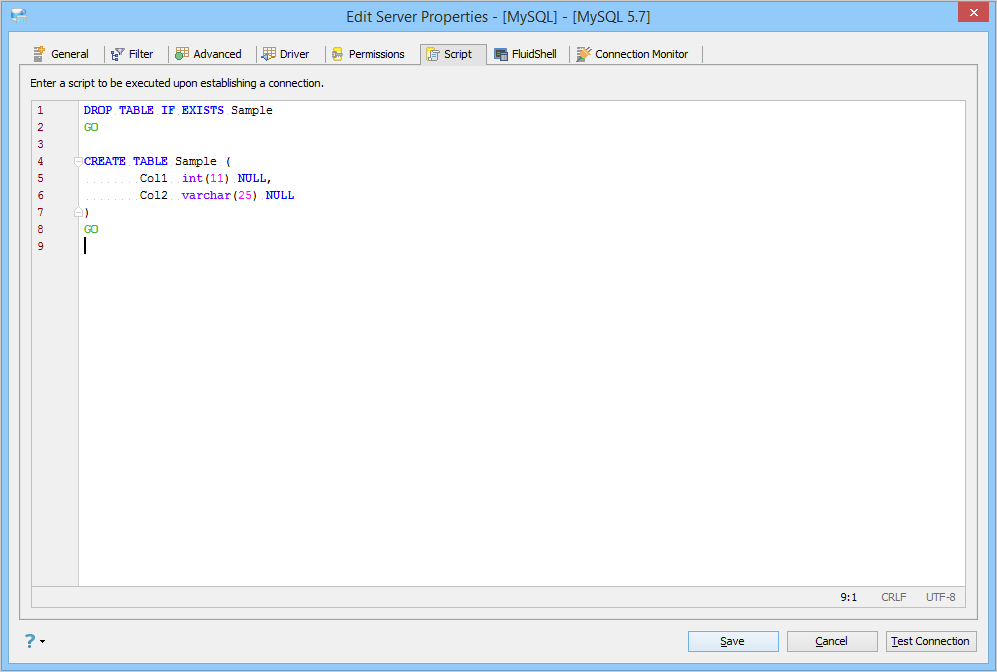Click Sample table name on line 4
The width and height of the screenshot is (997, 672).
click(x=196, y=161)
